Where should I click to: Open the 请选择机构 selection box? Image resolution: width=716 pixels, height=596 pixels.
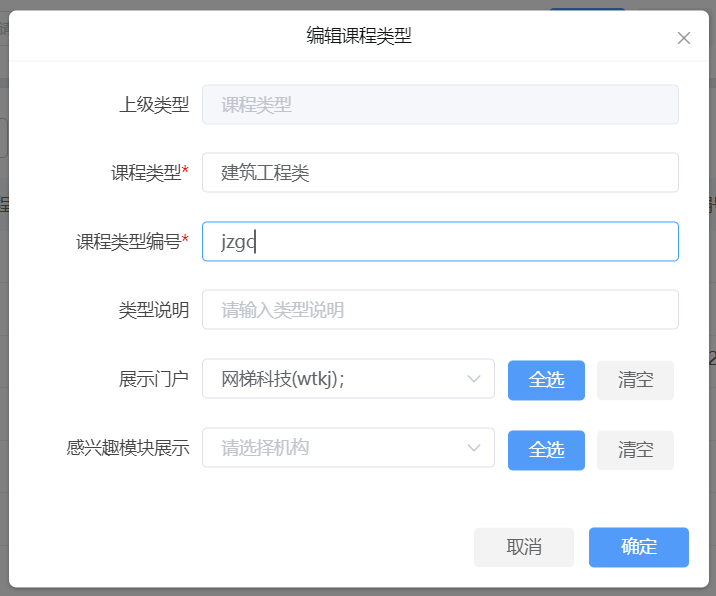(x=348, y=448)
